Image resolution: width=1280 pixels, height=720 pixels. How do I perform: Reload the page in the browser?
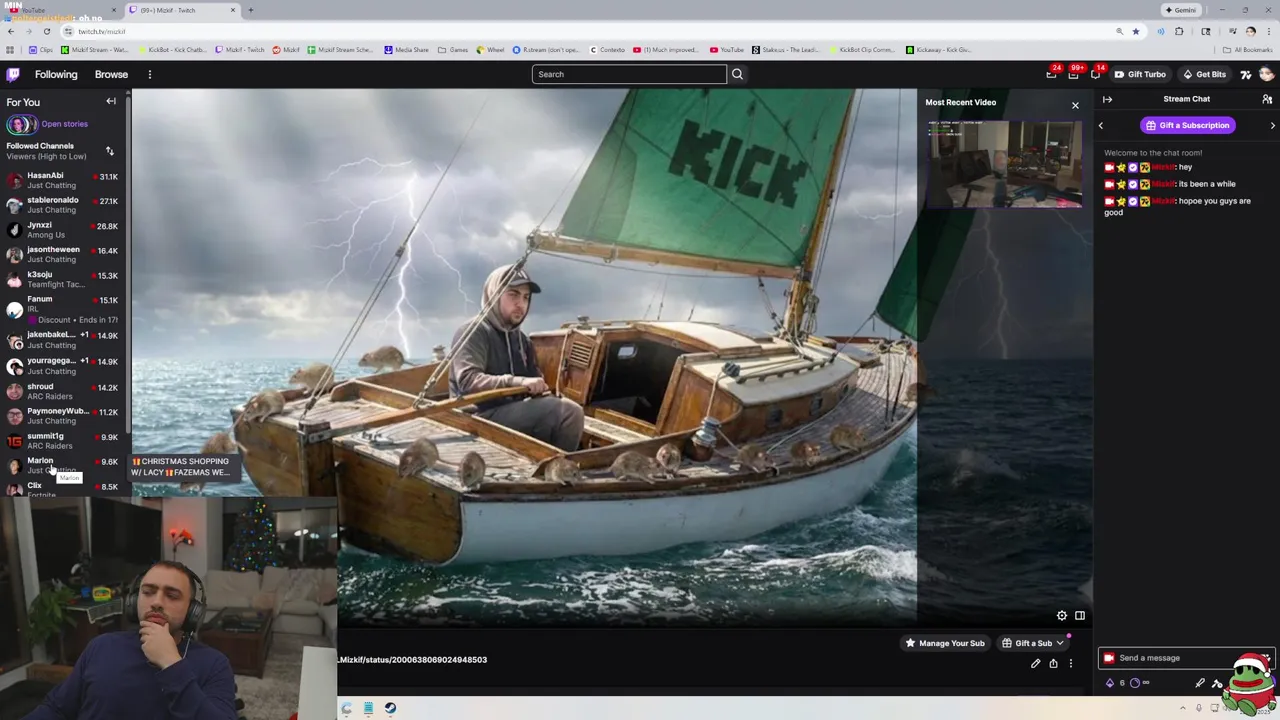point(46,31)
